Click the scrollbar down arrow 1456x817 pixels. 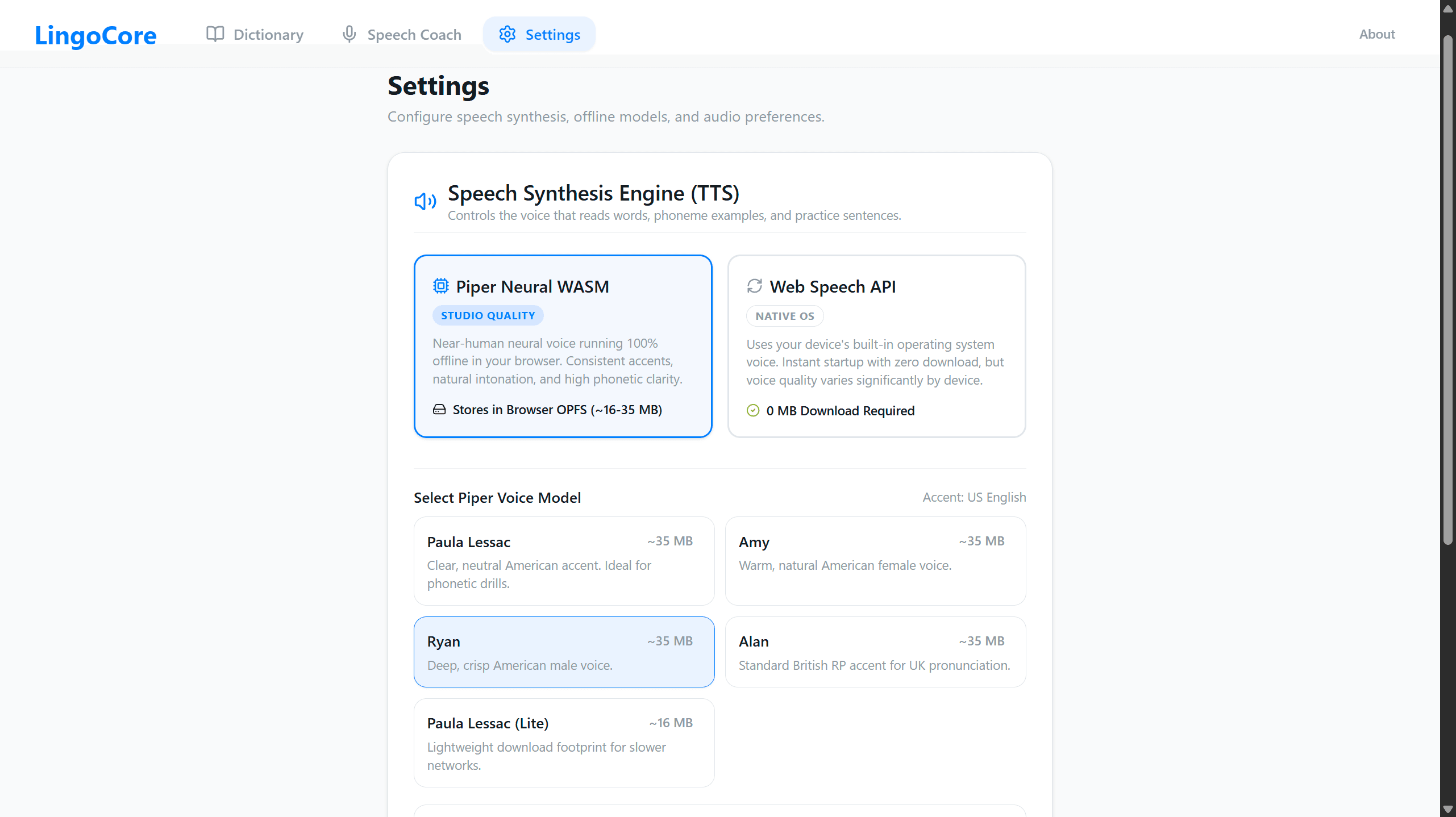click(x=1447, y=809)
